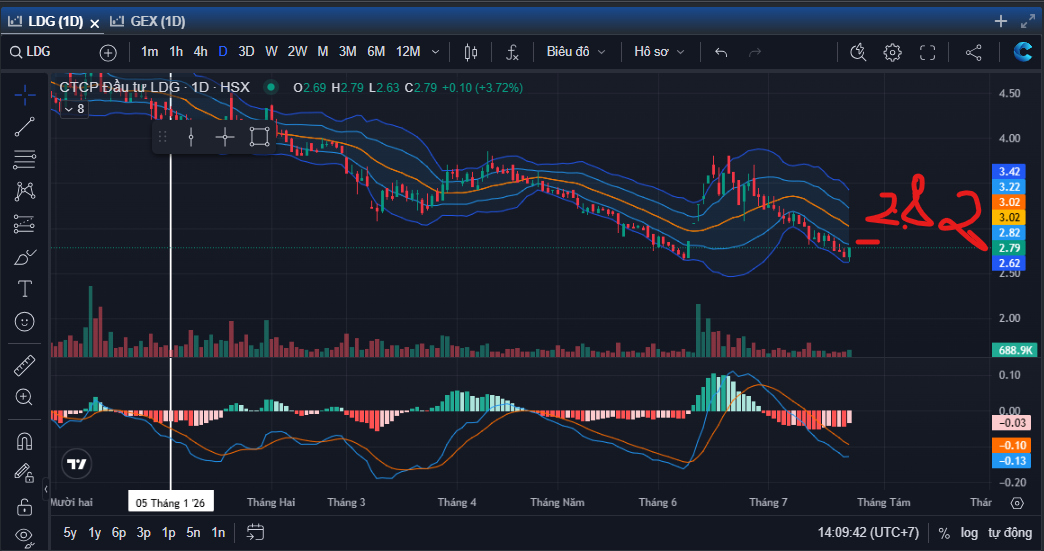Screen dimensions: 1044x551
Task: Open the candlestick chart style menu
Action: (471, 52)
